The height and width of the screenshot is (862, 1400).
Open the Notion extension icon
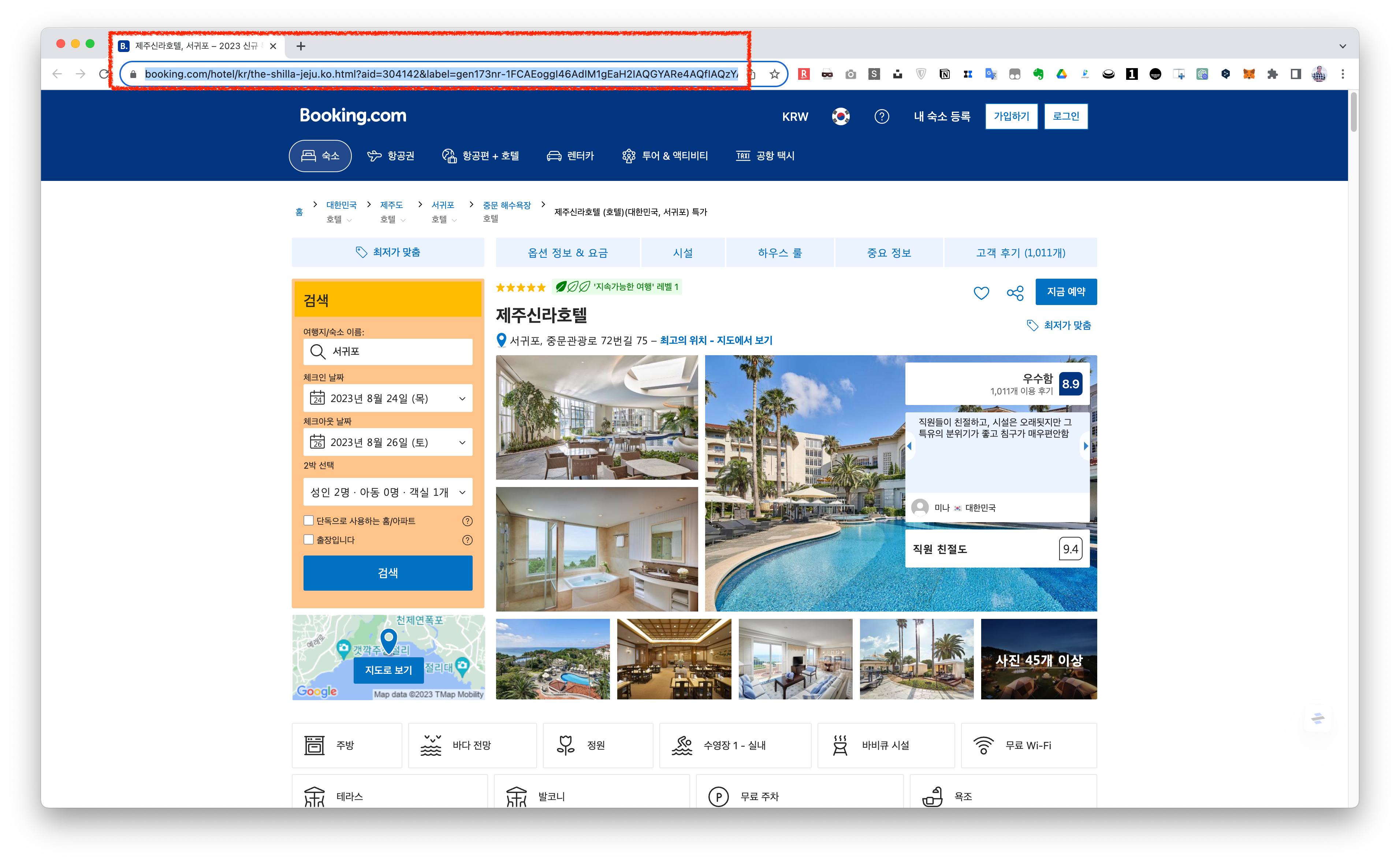[944, 74]
